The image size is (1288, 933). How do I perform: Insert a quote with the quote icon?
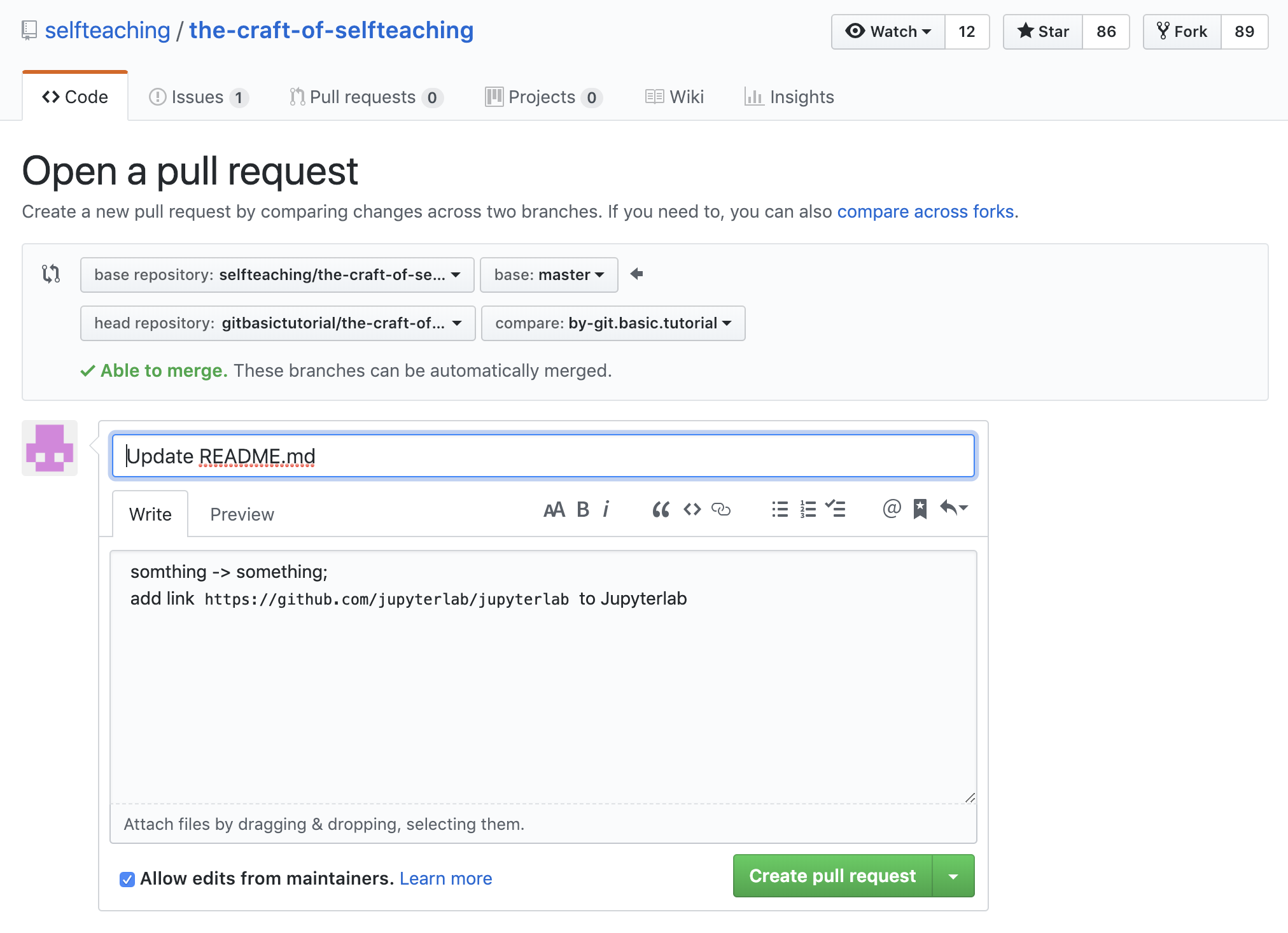tap(661, 509)
